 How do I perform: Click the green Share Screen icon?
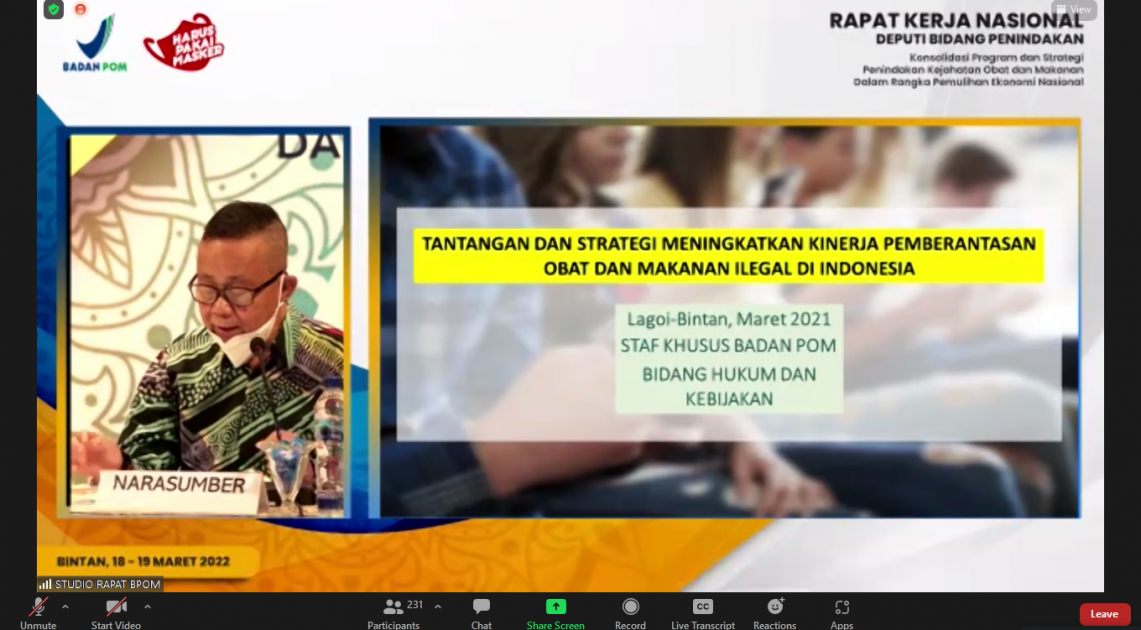555,607
